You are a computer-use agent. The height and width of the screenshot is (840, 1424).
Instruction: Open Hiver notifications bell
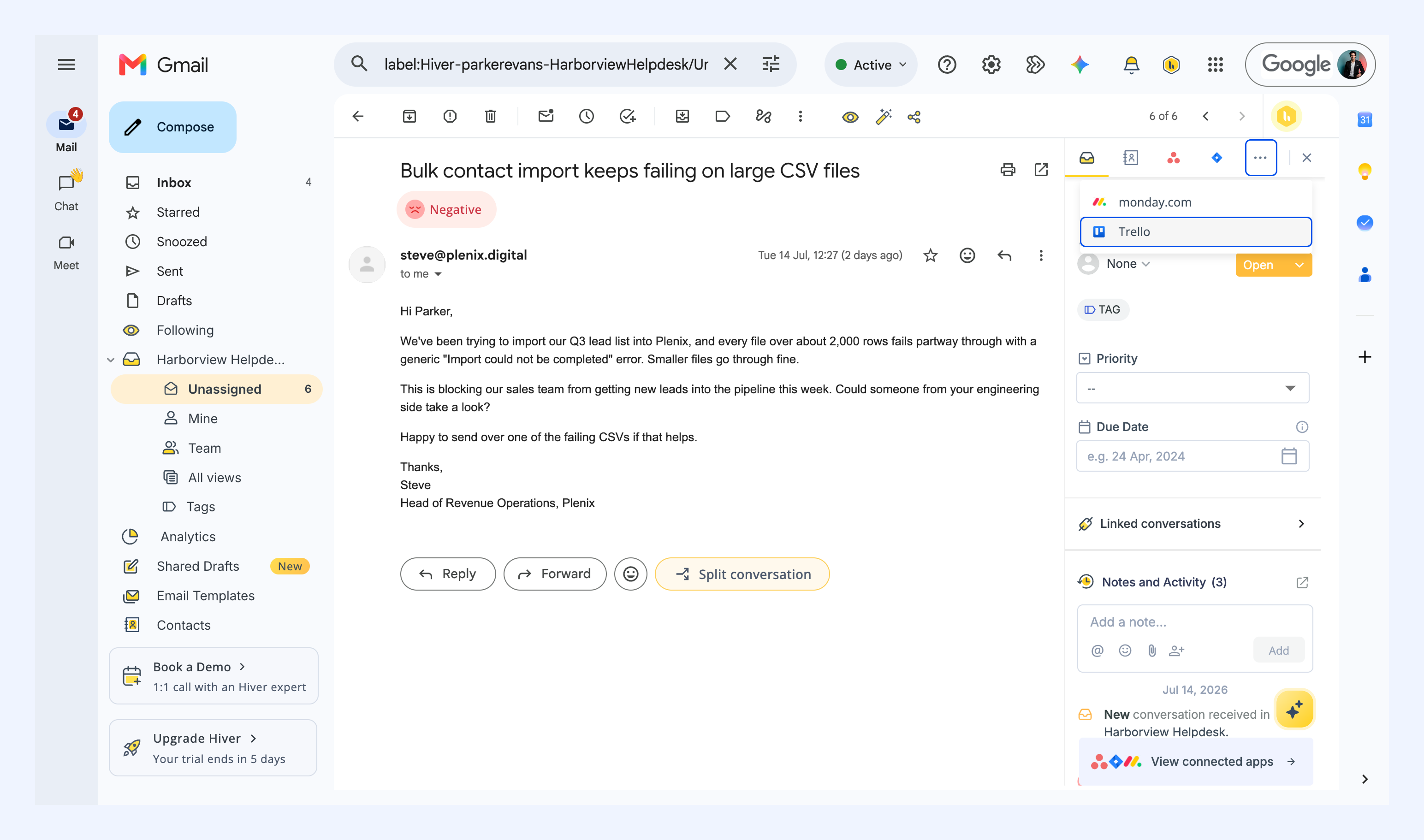pyautogui.click(x=1131, y=65)
